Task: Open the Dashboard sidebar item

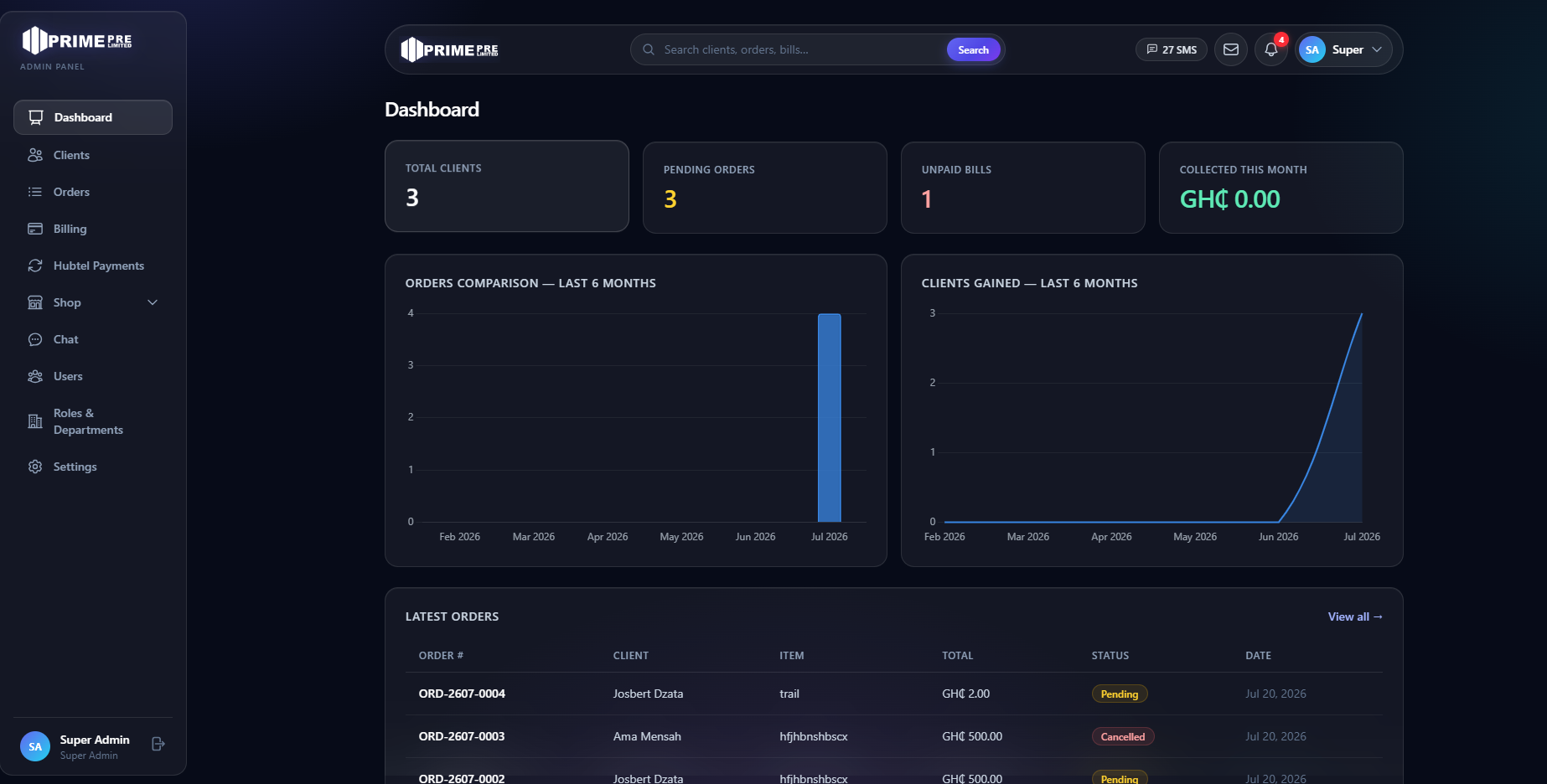Action: tap(93, 117)
